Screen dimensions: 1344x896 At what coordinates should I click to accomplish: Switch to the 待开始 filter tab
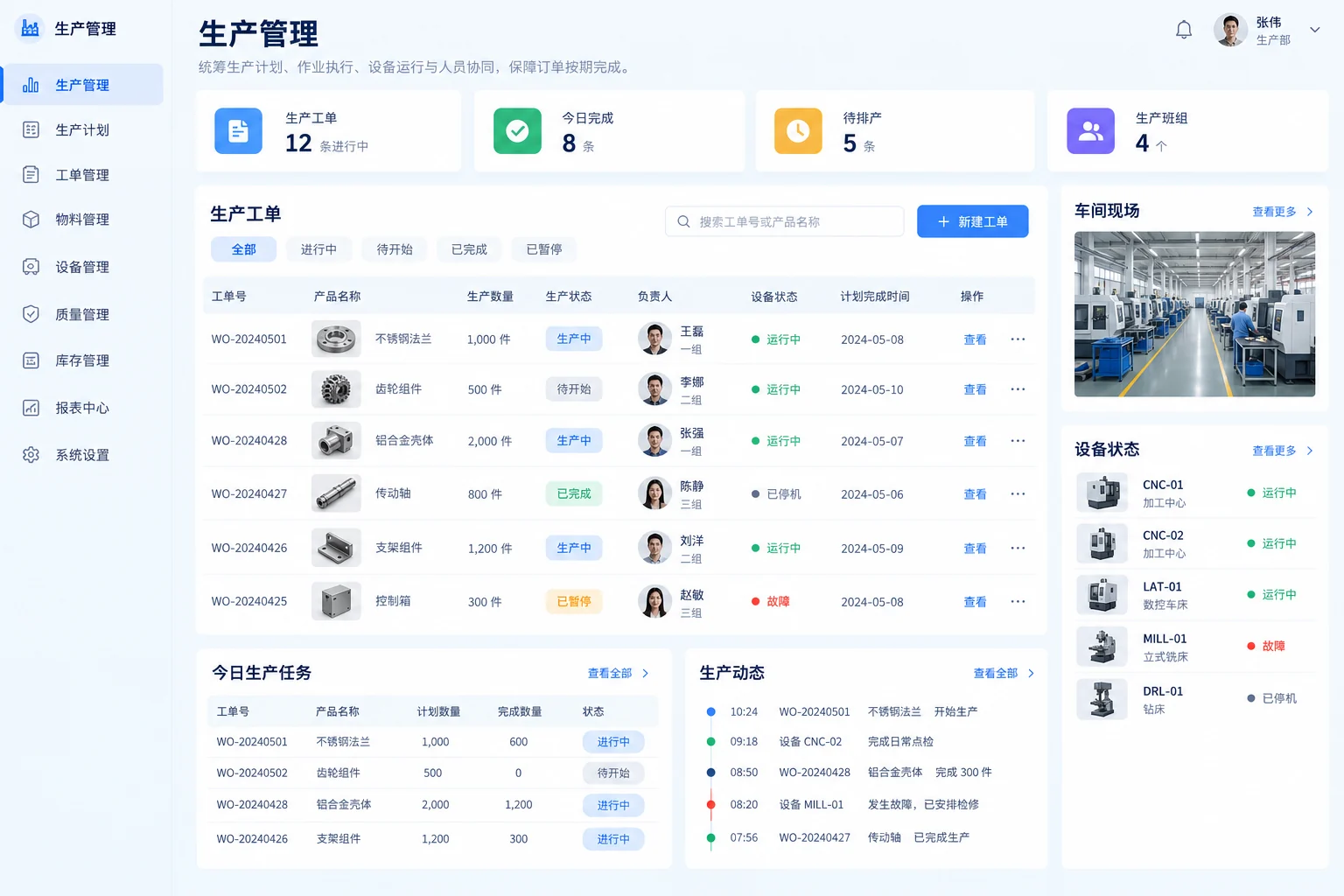[x=395, y=249]
